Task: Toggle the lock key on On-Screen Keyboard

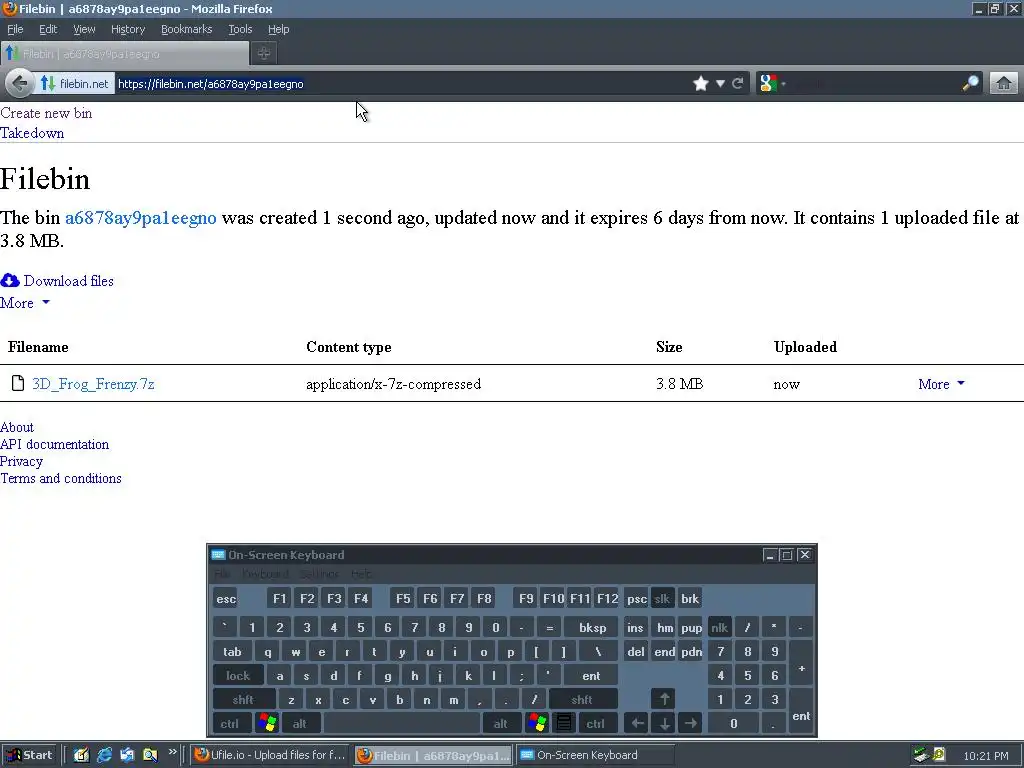Action: click(238, 675)
